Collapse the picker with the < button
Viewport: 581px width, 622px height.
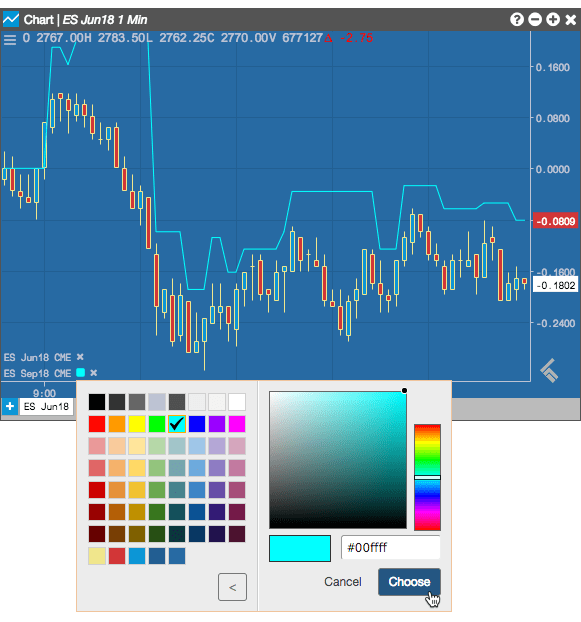(232, 587)
